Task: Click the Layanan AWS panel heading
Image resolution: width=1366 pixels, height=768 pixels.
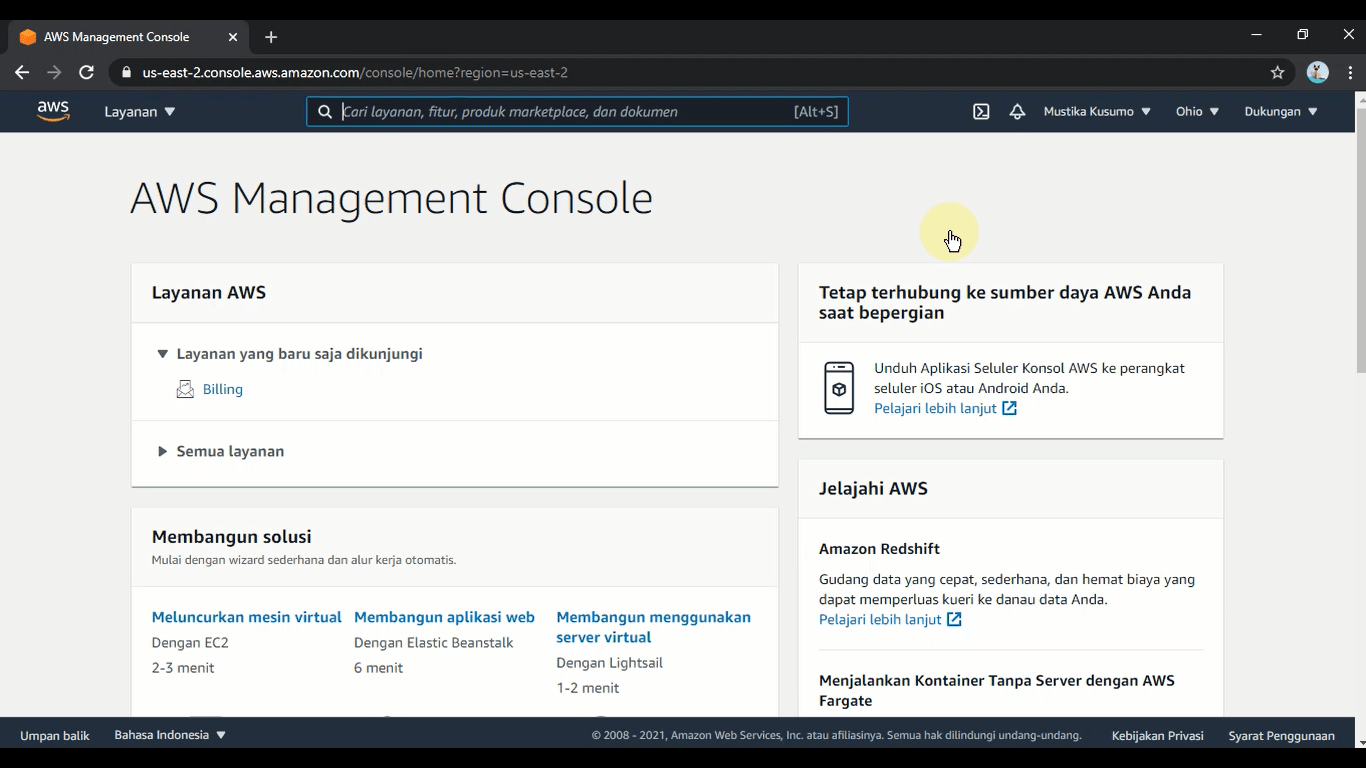Action: click(x=209, y=292)
